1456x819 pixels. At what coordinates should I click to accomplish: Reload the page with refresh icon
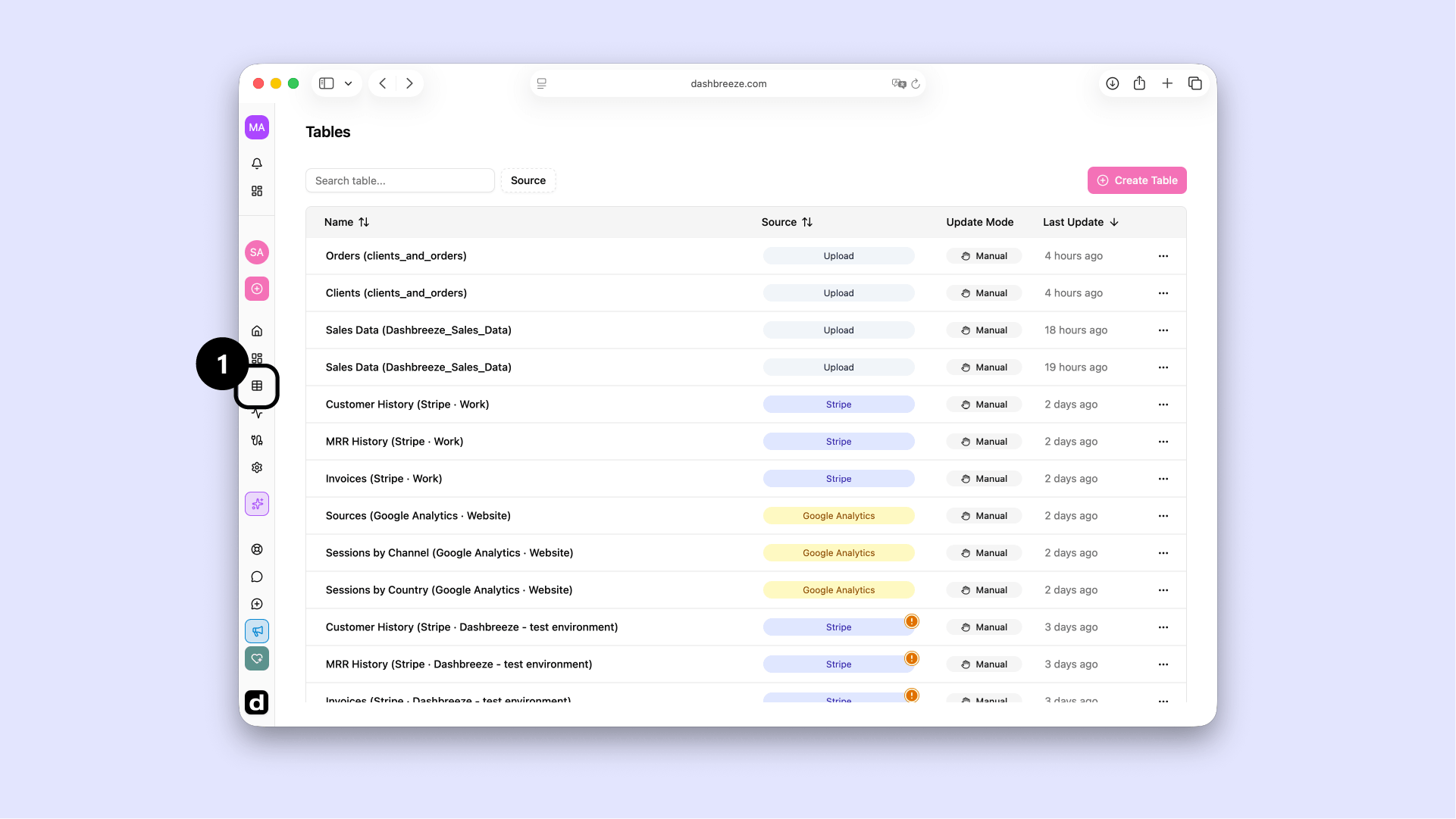coord(916,83)
